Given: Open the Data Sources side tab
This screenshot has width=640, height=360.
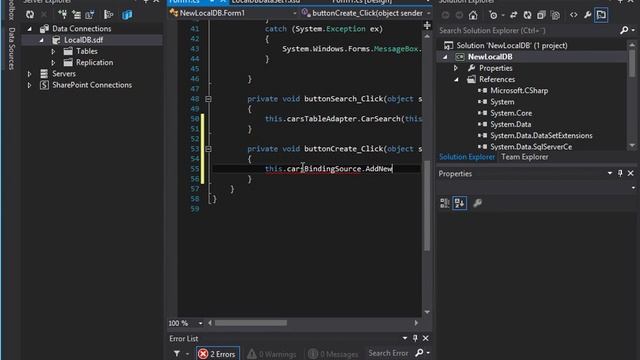Looking at the screenshot, I should click(x=12, y=49).
